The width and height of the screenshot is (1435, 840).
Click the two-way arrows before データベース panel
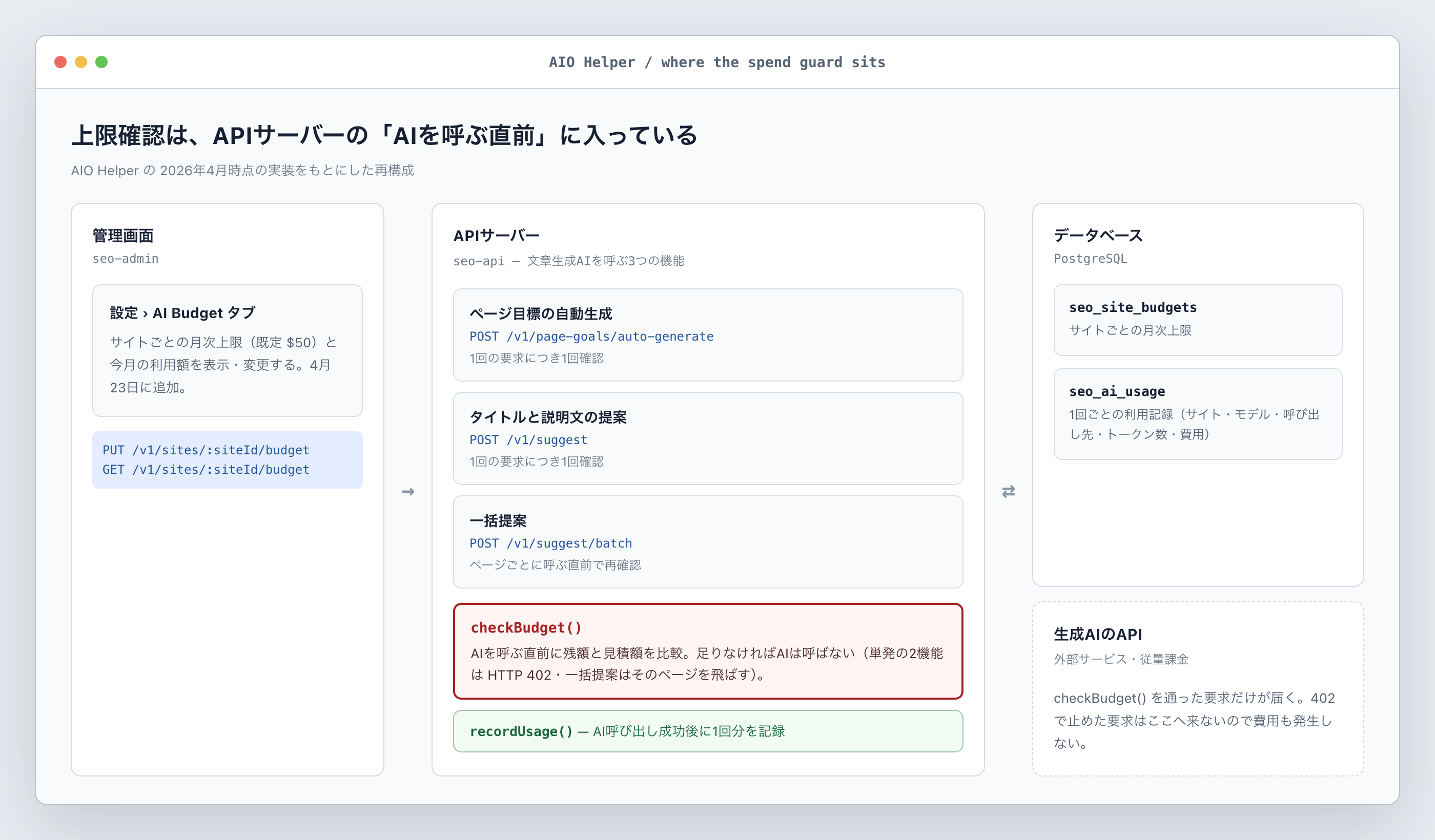point(1009,491)
